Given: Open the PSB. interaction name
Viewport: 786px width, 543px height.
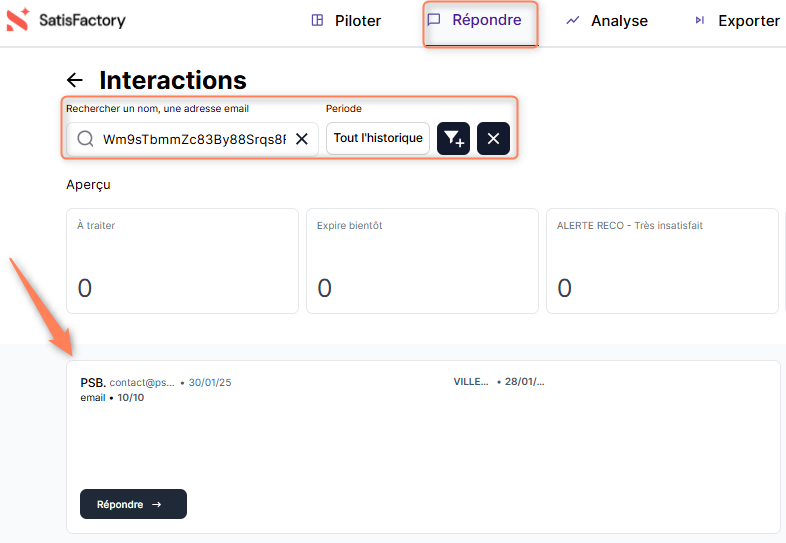Looking at the screenshot, I should pos(92,382).
